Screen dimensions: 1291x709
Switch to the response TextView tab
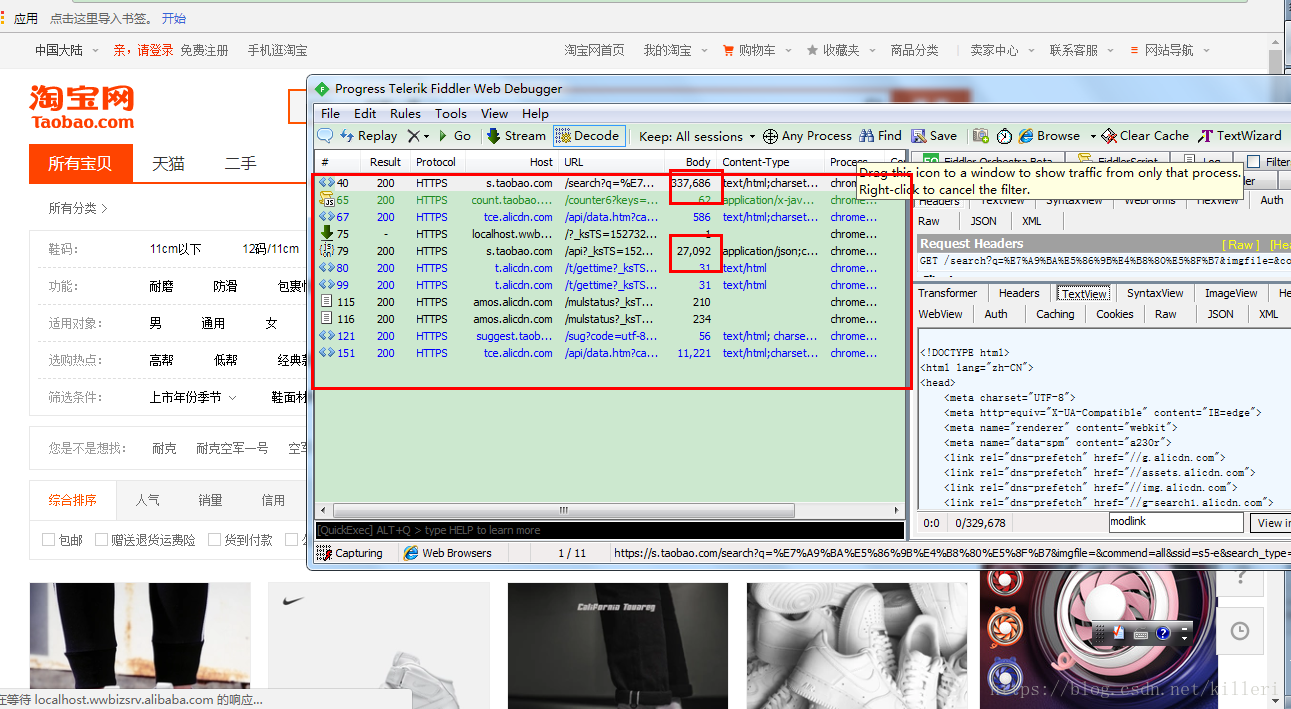click(1084, 294)
